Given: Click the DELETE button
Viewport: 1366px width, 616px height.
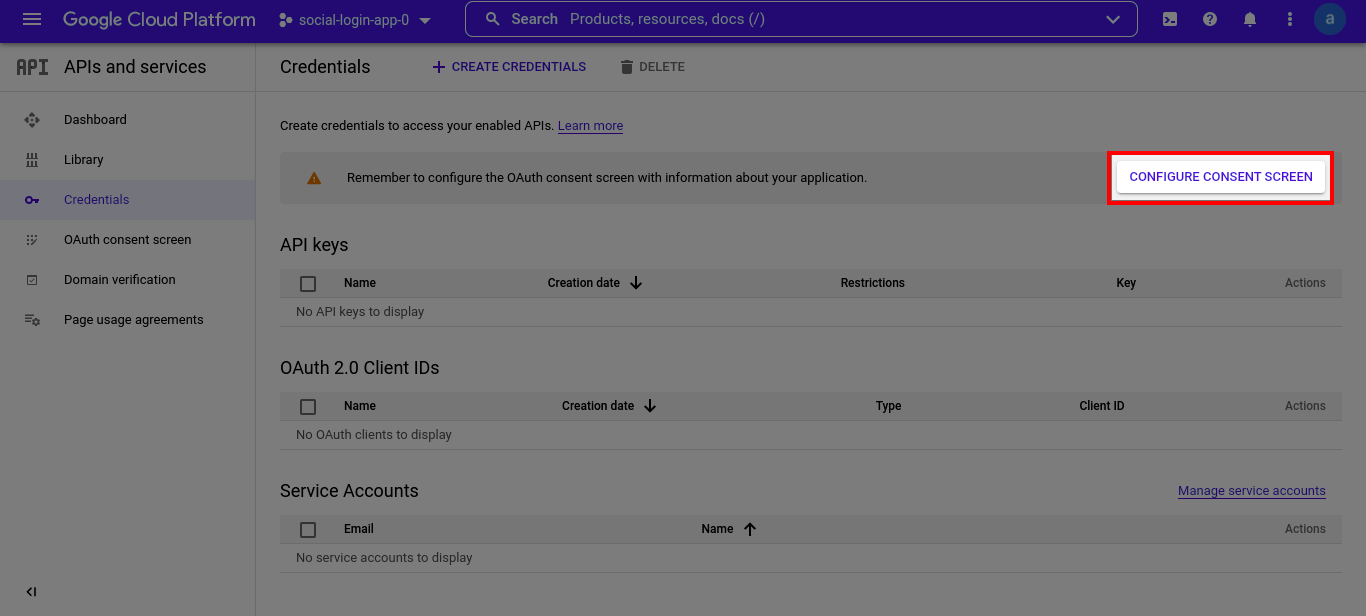Looking at the screenshot, I should pyautogui.click(x=652, y=67).
